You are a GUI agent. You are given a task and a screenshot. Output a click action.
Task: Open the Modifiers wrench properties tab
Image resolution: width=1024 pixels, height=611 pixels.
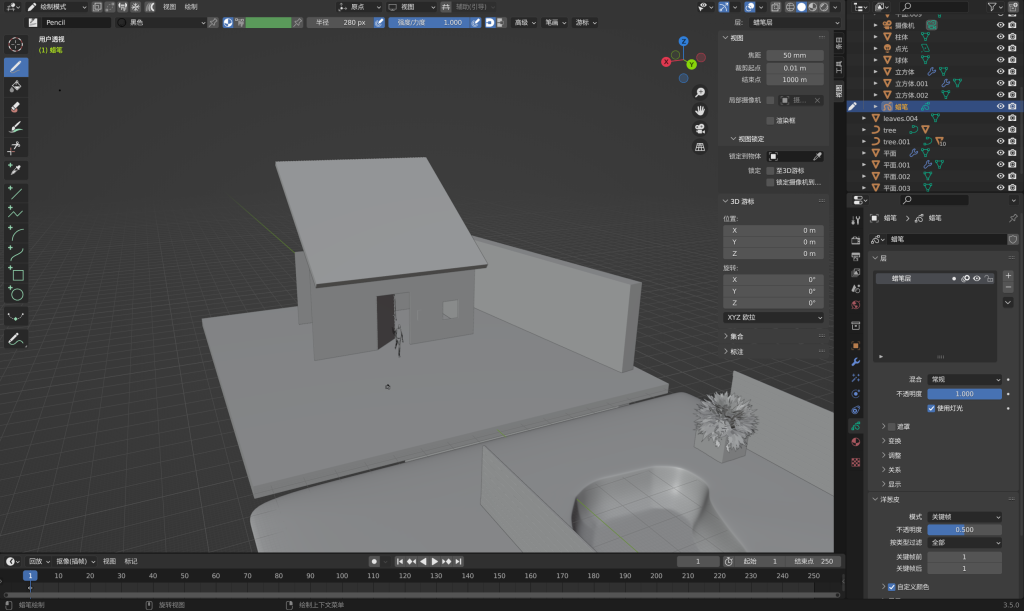pos(855,360)
